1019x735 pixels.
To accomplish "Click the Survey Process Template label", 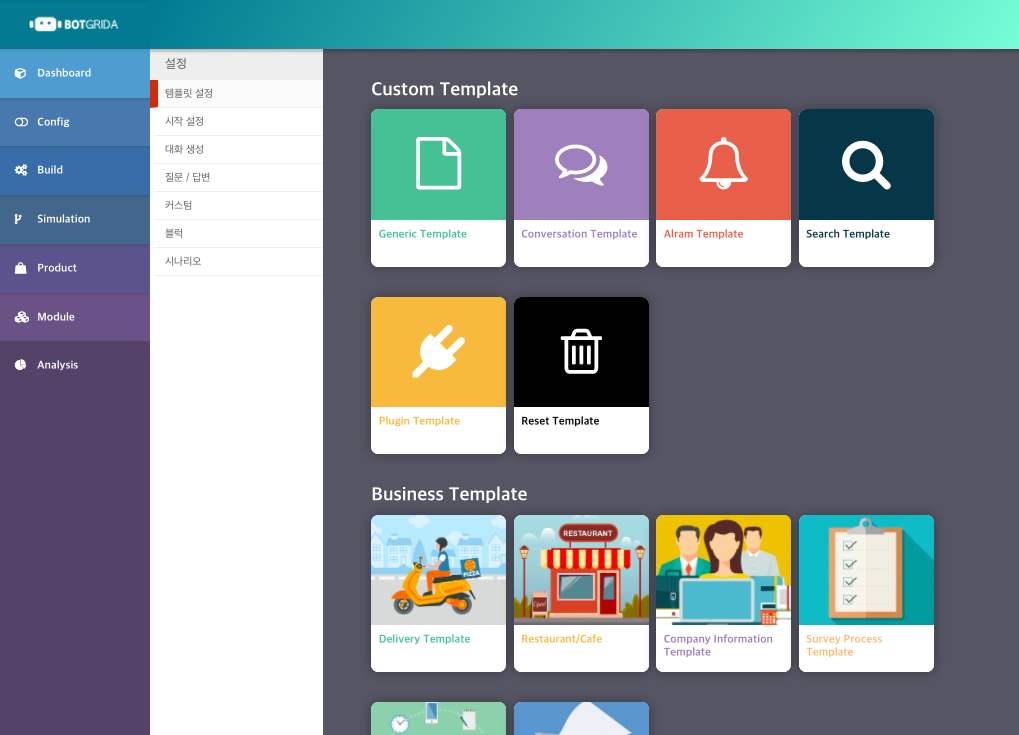I will tap(844, 645).
